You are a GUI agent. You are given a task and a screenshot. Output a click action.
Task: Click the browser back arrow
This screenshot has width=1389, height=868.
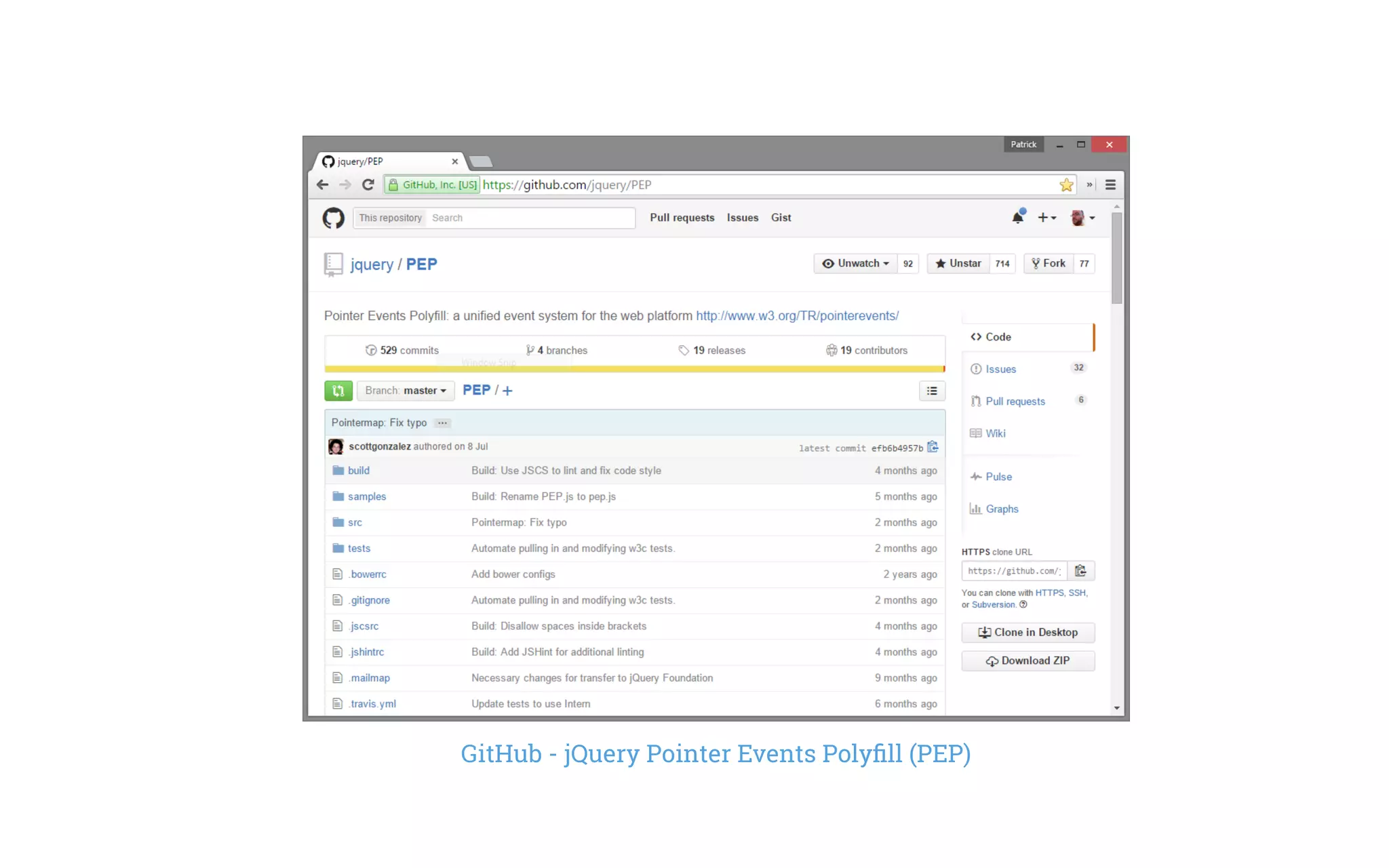(x=323, y=184)
